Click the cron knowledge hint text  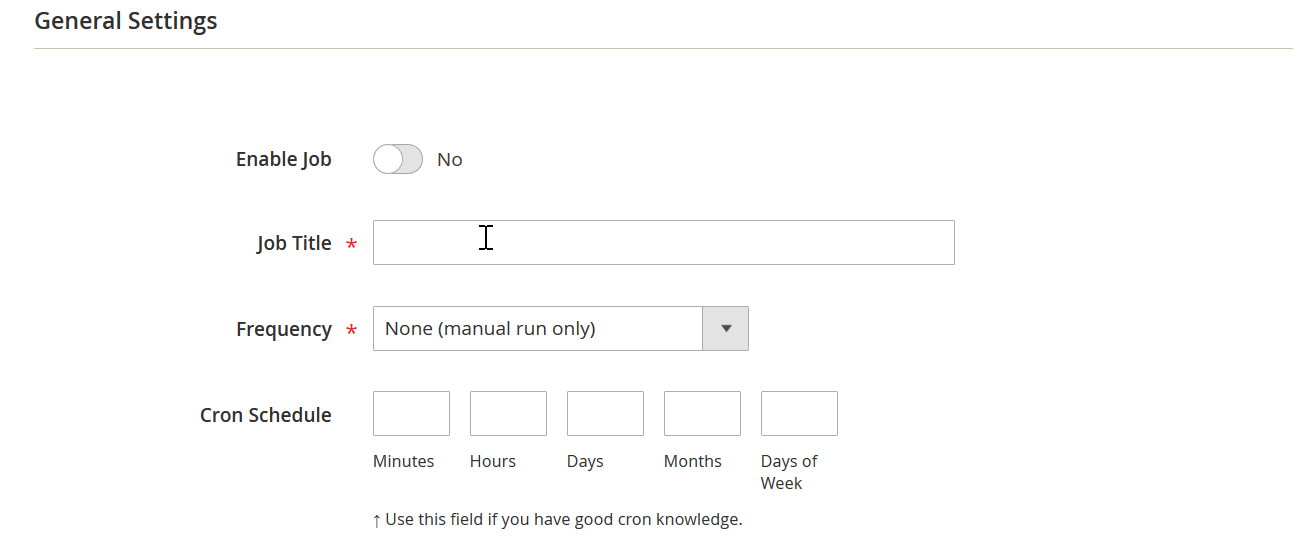coord(558,520)
